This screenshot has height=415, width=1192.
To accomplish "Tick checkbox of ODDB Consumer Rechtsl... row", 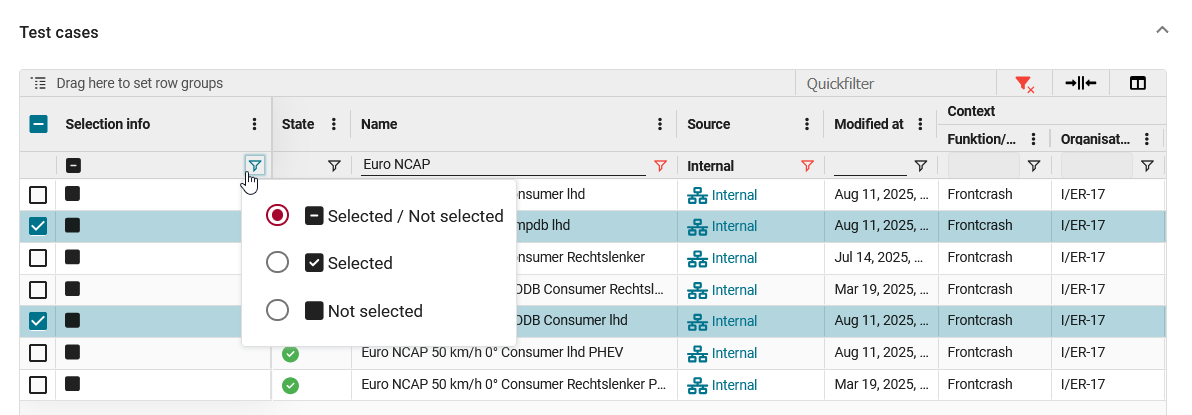I will point(38,290).
